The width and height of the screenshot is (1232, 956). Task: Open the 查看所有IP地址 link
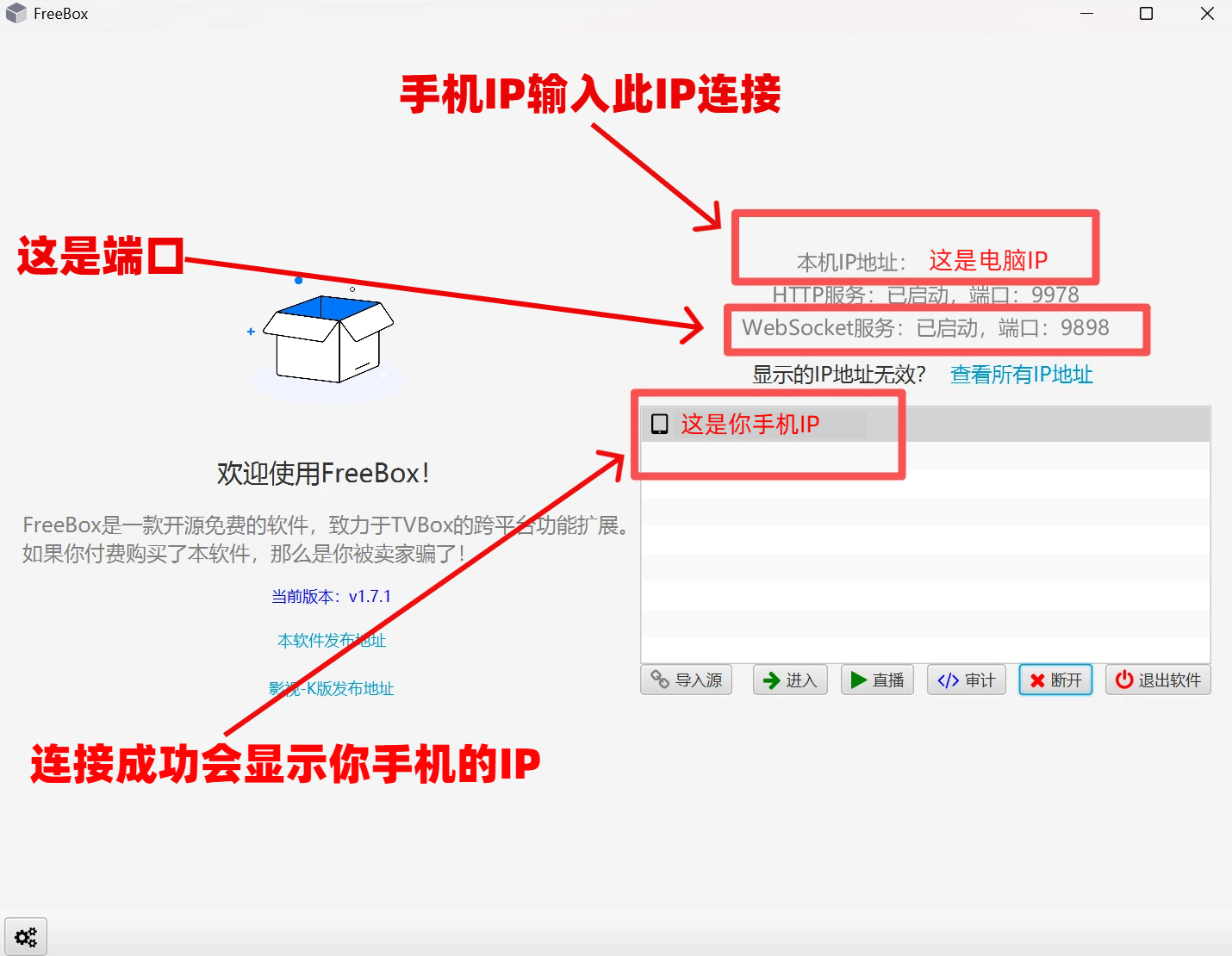pyautogui.click(x=1021, y=375)
